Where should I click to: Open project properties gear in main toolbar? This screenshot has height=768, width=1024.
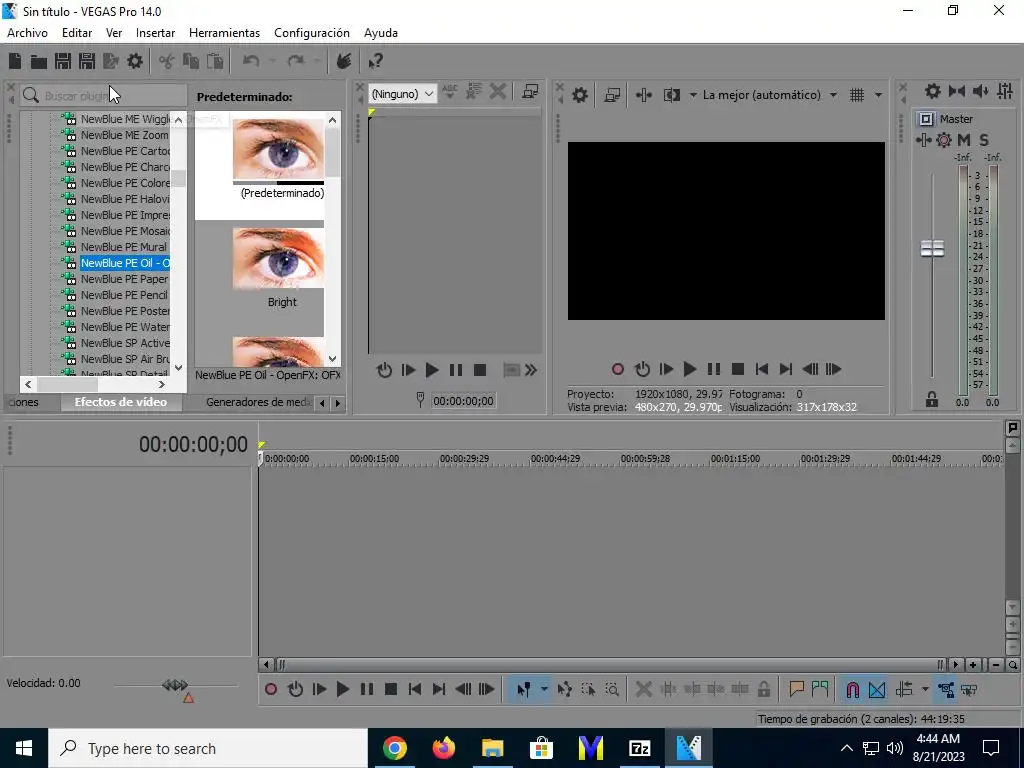coord(135,61)
